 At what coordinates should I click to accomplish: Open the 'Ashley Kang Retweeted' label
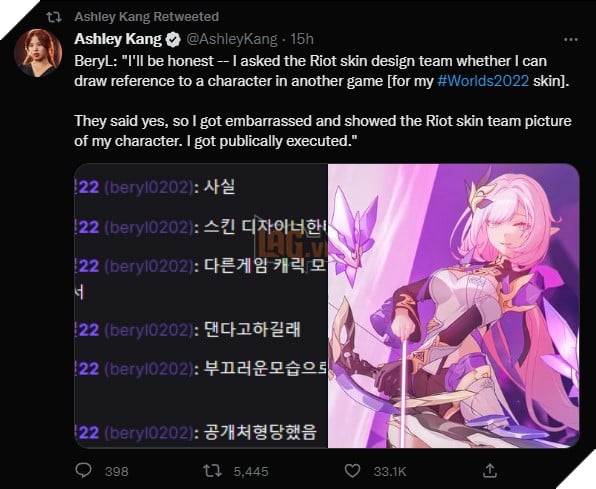147,17
